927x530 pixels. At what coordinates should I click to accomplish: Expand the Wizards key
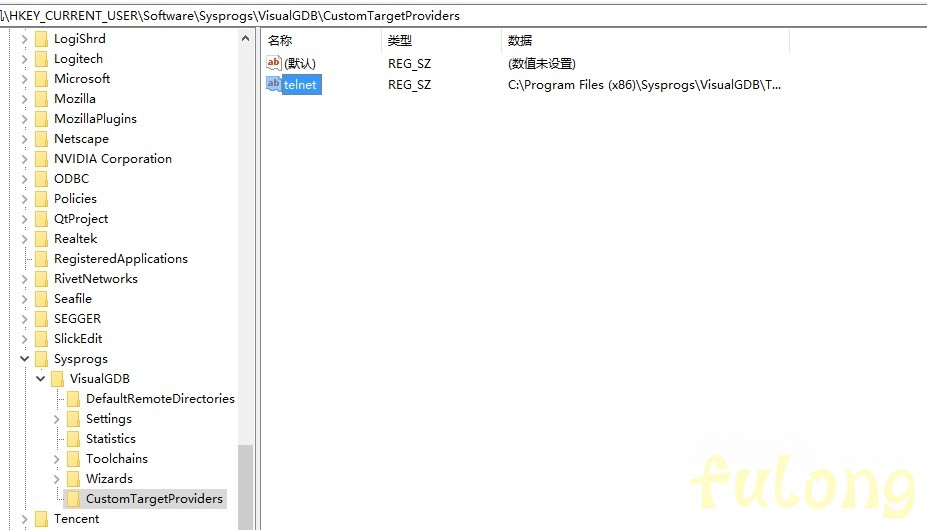56,479
